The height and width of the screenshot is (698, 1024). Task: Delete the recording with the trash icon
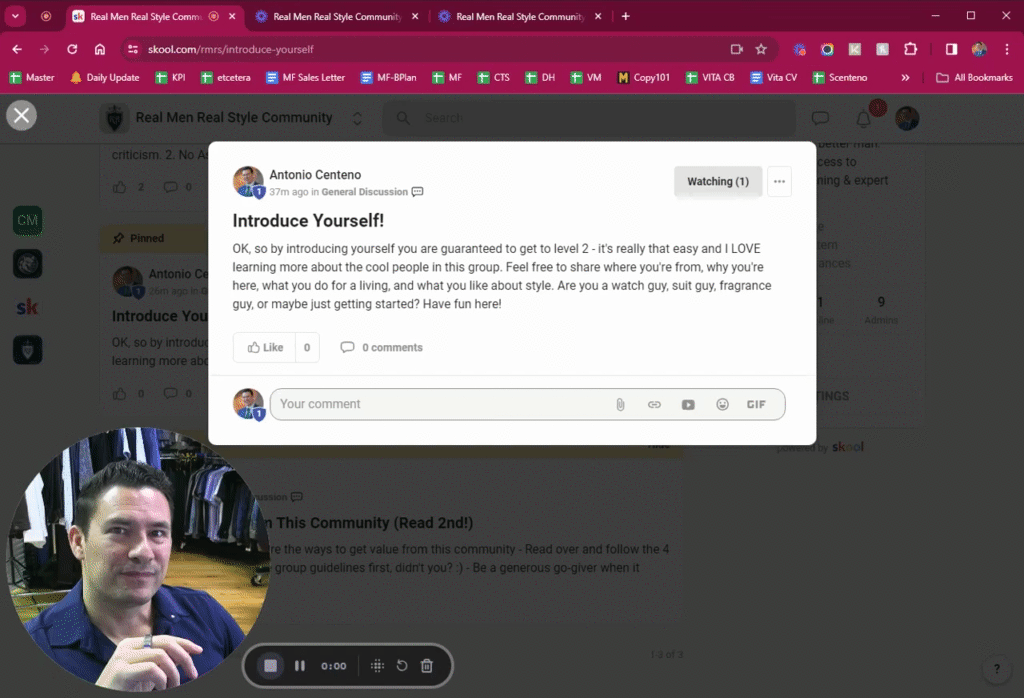click(426, 666)
